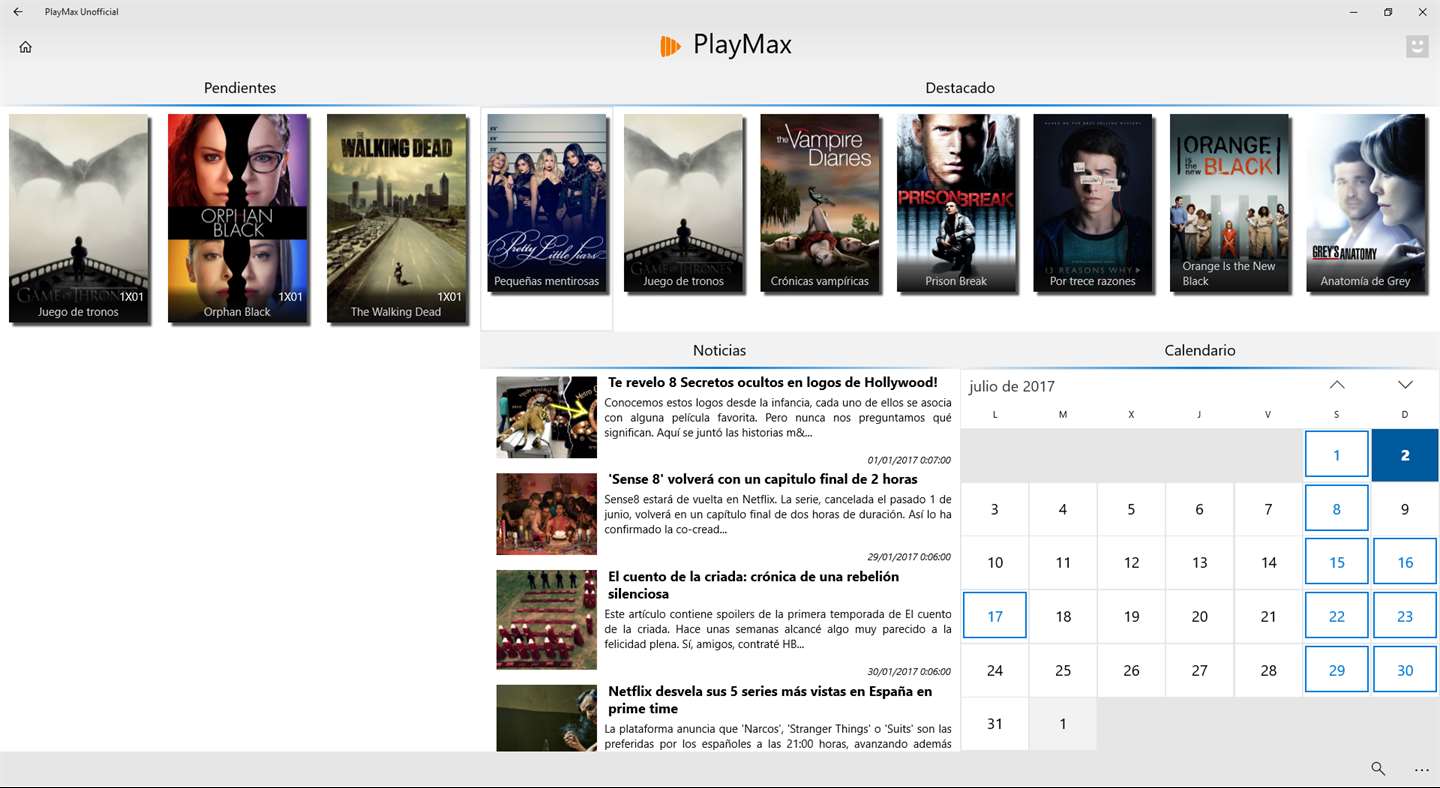Select day 31 in calendar
1440x788 pixels.
coord(995,724)
